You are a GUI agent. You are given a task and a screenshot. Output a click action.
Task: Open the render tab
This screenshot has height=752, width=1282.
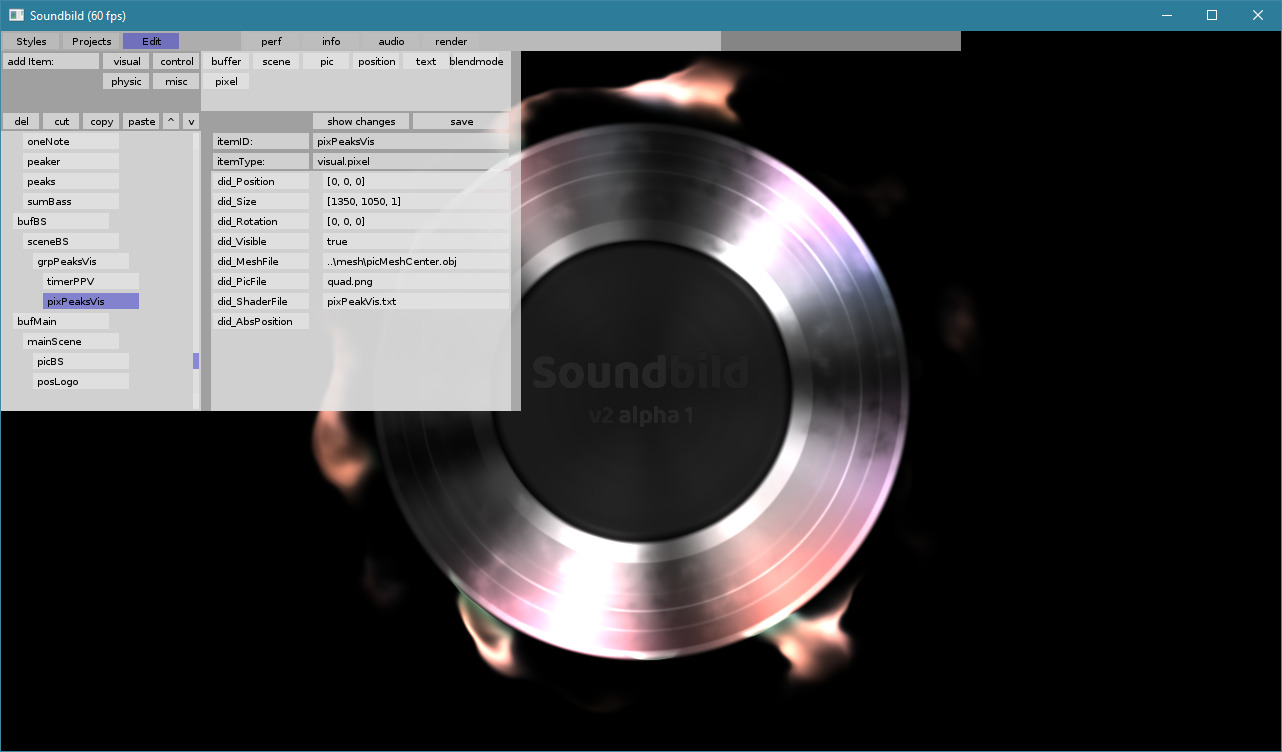click(451, 41)
